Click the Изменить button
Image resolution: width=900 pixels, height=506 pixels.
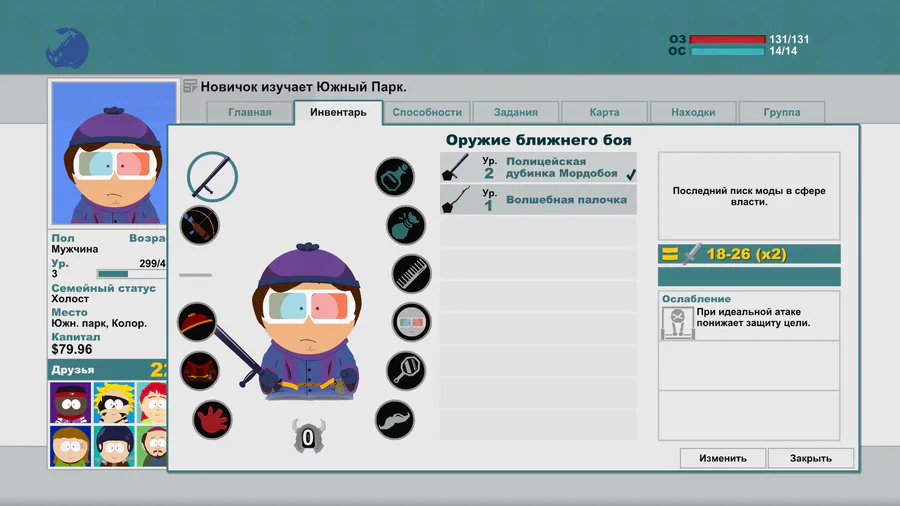pyautogui.click(x=723, y=458)
